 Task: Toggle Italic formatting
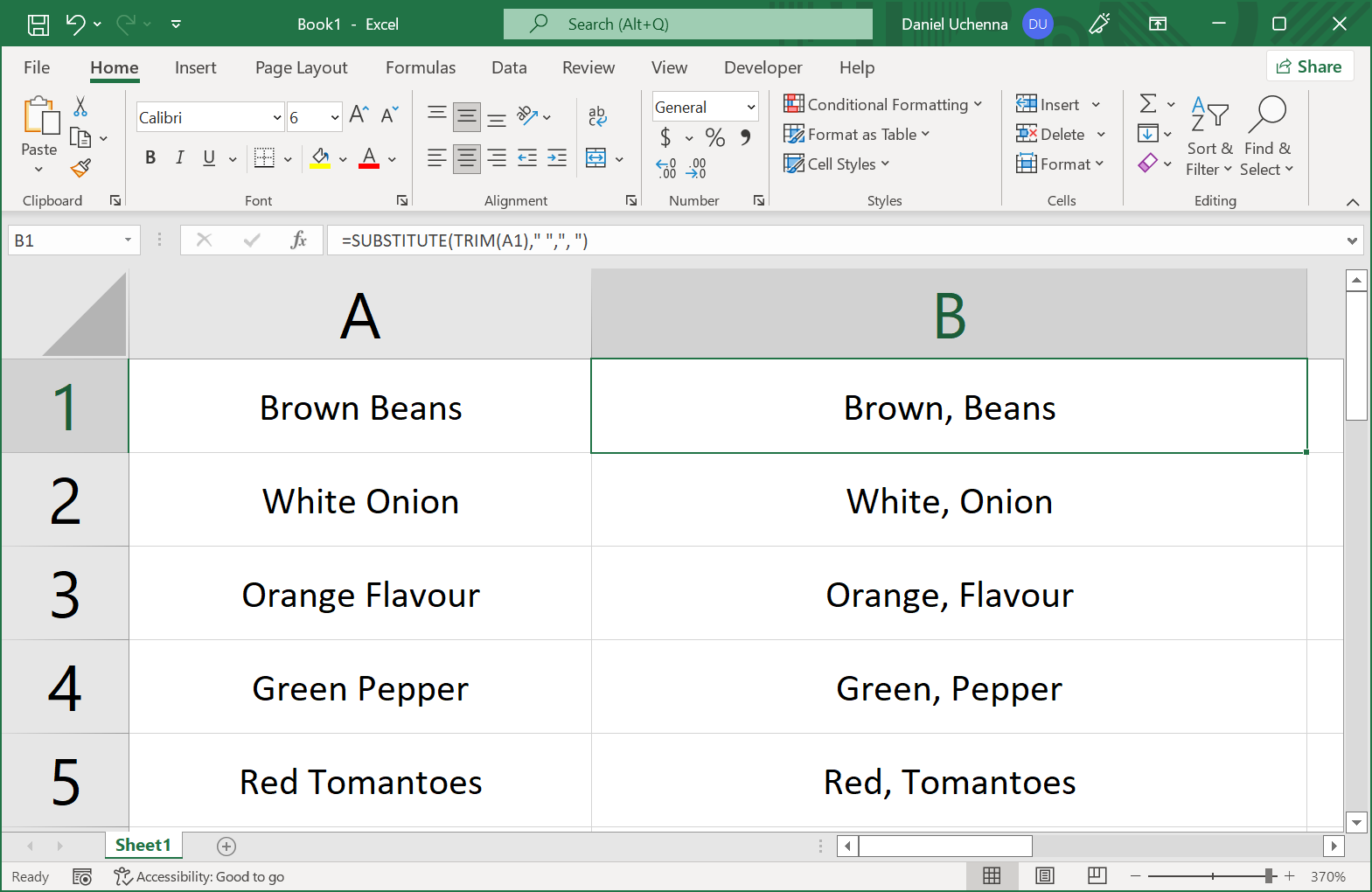pyautogui.click(x=179, y=157)
